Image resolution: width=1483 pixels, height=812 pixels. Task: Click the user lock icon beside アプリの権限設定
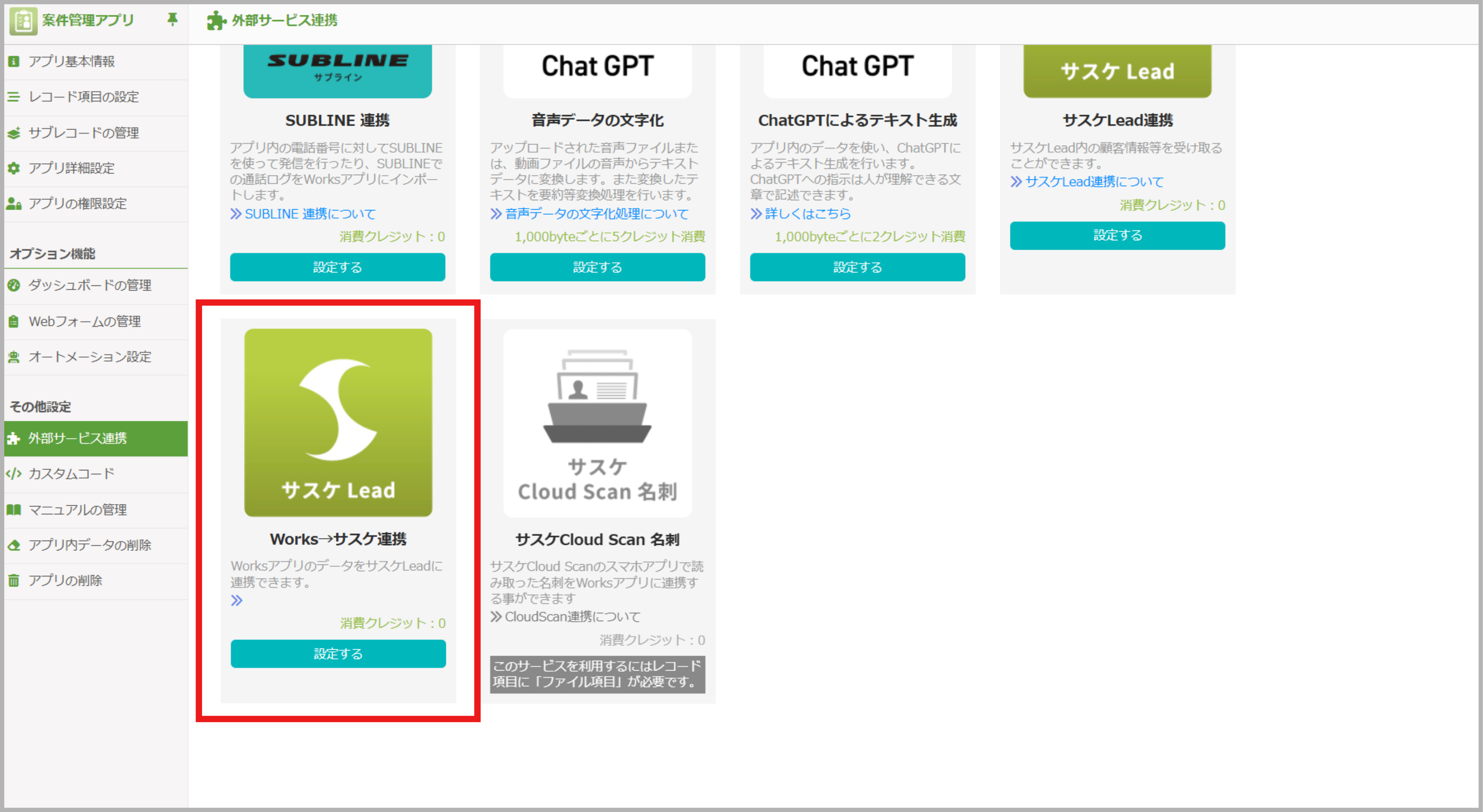(x=14, y=204)
